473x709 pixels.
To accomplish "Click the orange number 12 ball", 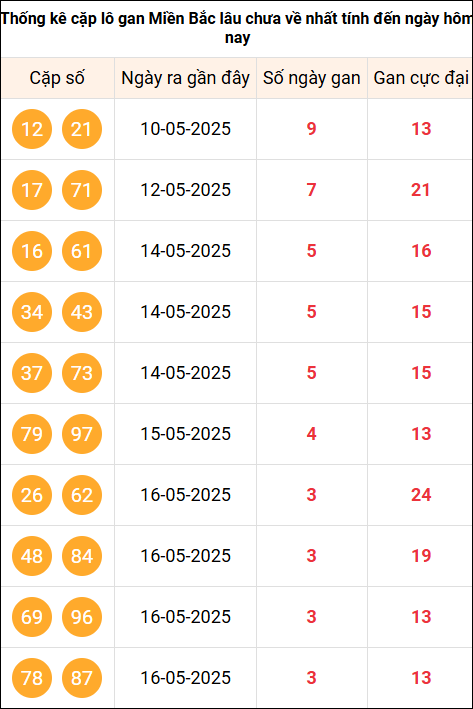I will (x=32, y=129).
